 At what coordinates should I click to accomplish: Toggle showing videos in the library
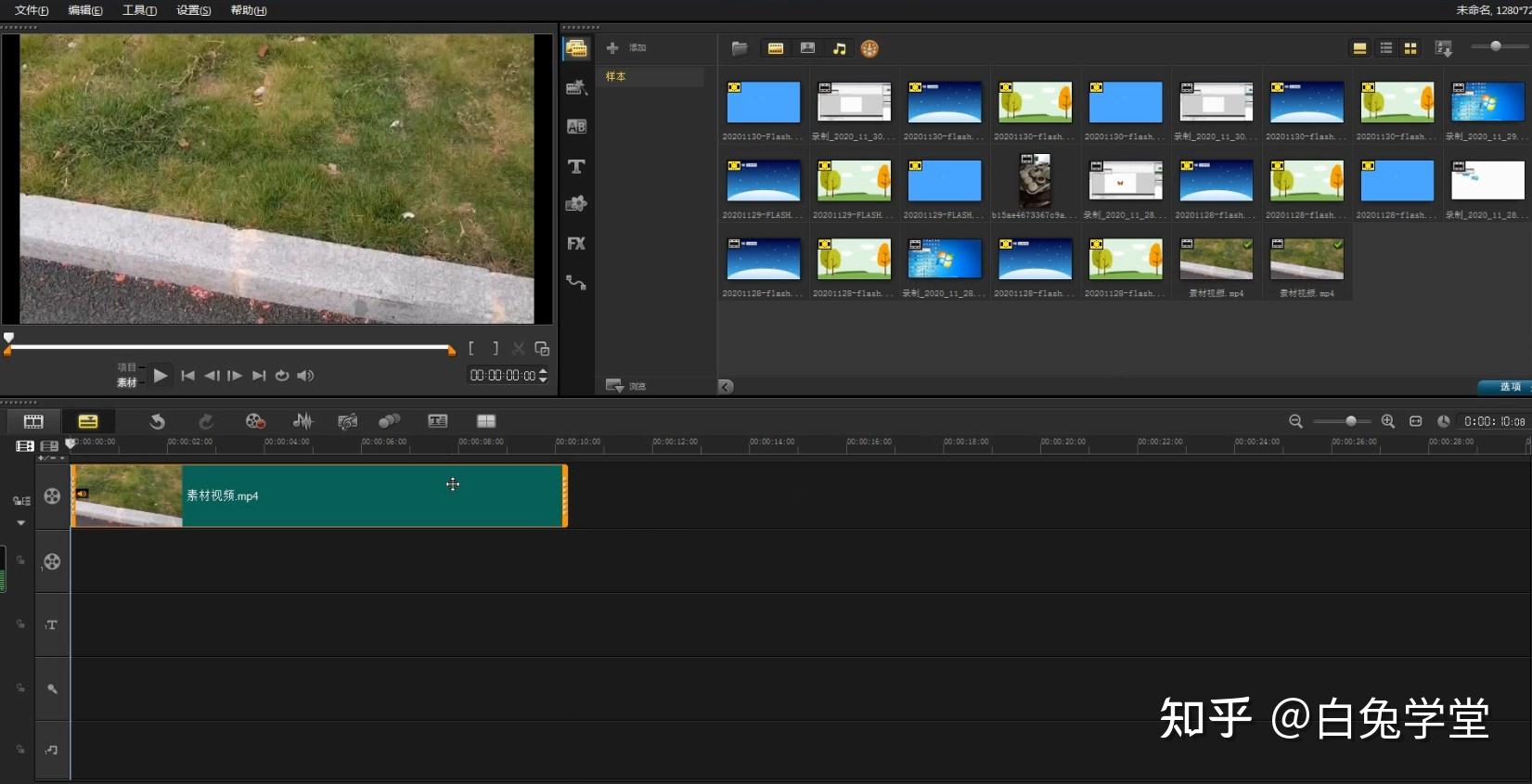776,48
